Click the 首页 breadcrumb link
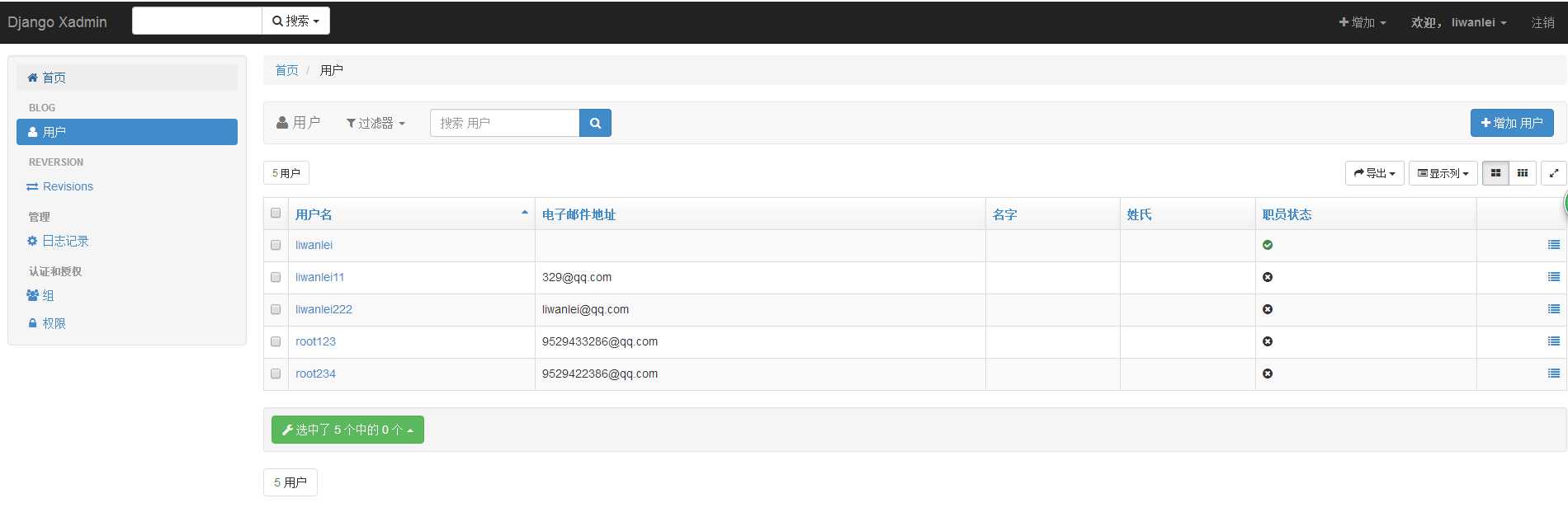The height and width of the screenshot is (517, 1568). pyautogui.click(x=286, y=70)
